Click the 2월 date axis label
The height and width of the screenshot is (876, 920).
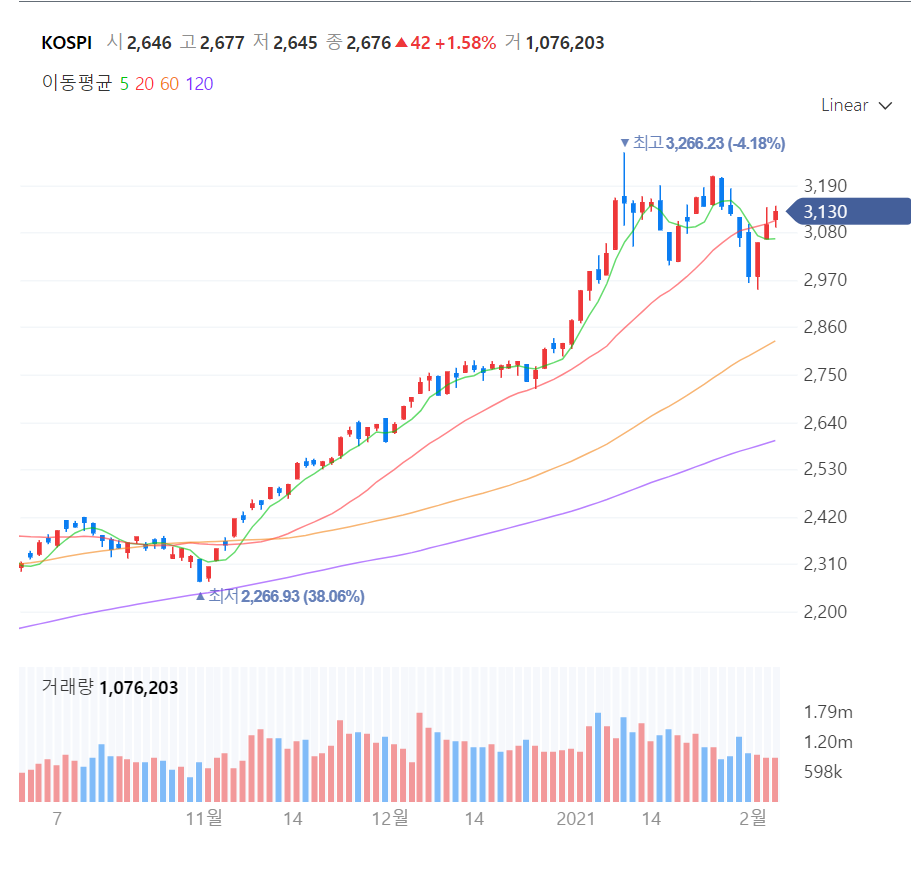click(751, 818)
